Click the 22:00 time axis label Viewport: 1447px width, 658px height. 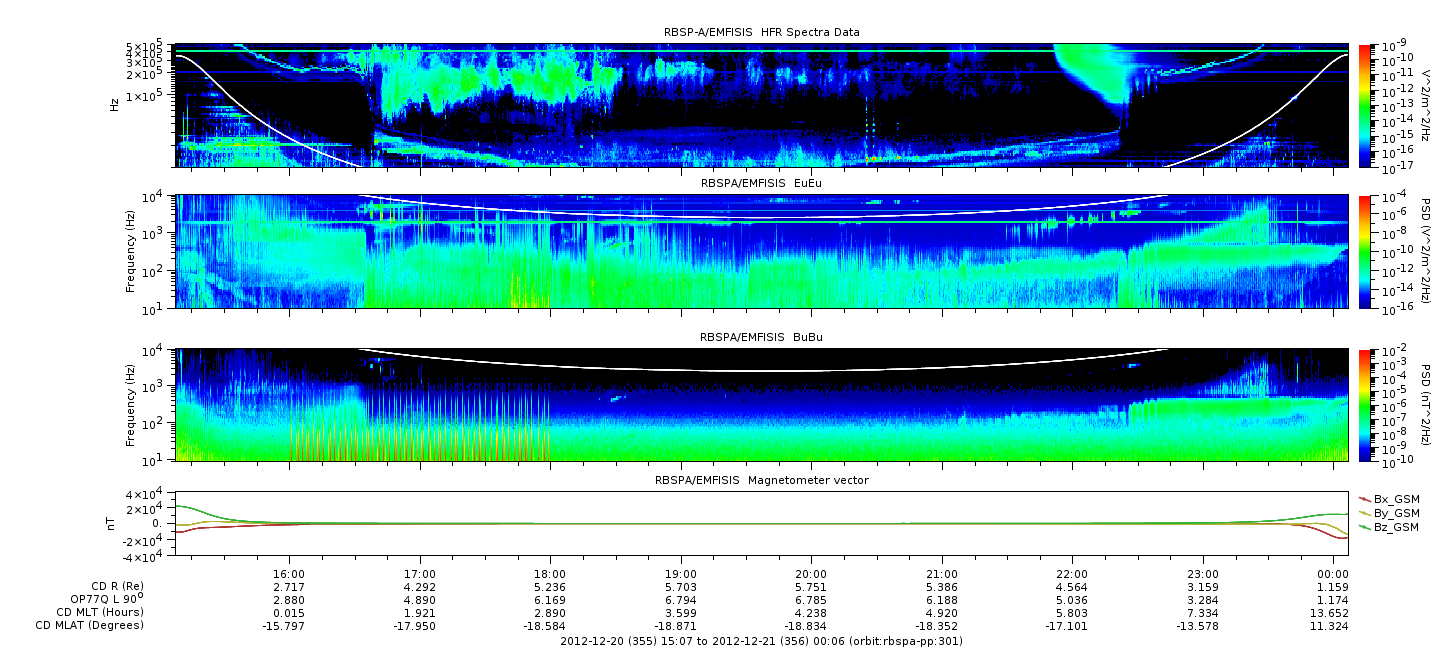tap(1072, 577)
